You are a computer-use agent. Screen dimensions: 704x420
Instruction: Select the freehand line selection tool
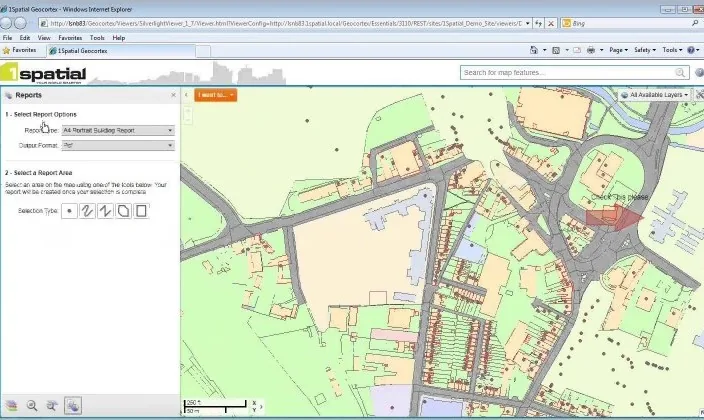click(x=87, y=211)
